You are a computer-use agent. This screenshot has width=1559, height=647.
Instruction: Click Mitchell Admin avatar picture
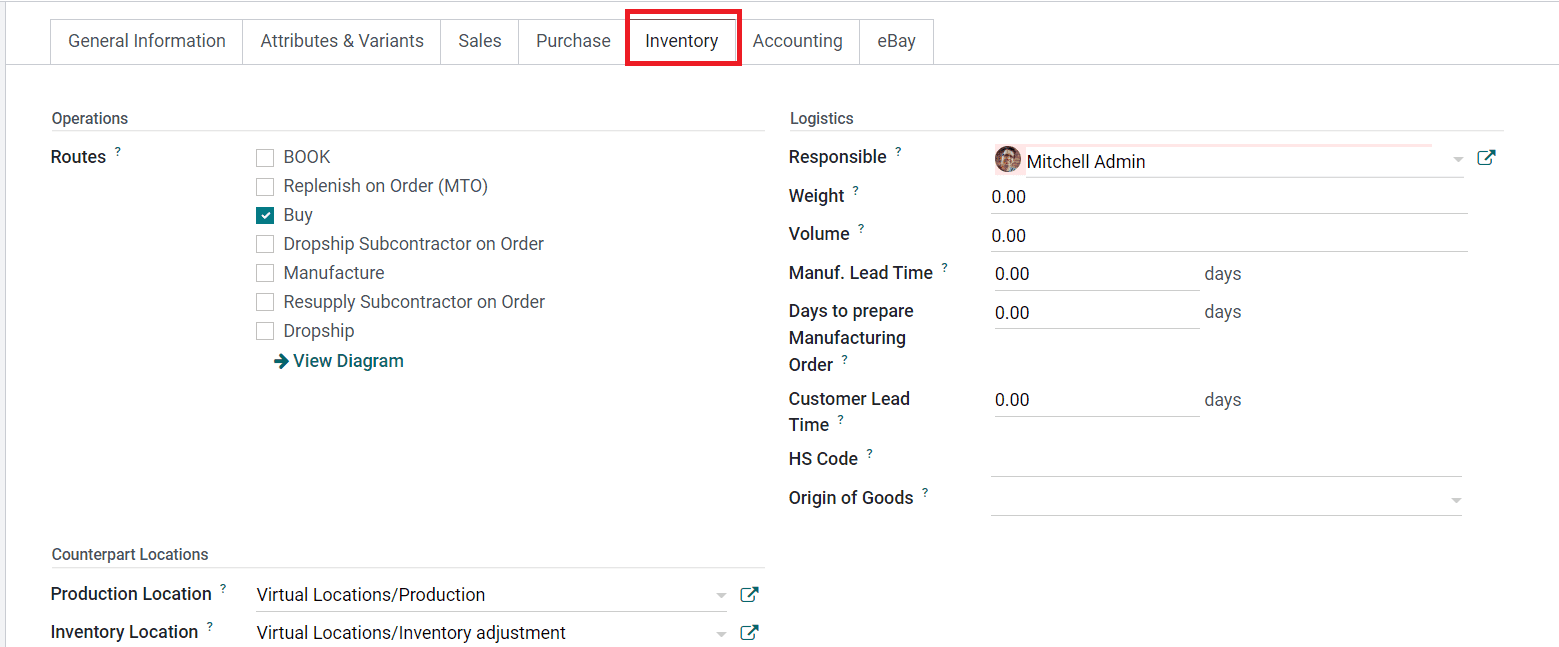pyautogui.click(x=1008, y=160)
